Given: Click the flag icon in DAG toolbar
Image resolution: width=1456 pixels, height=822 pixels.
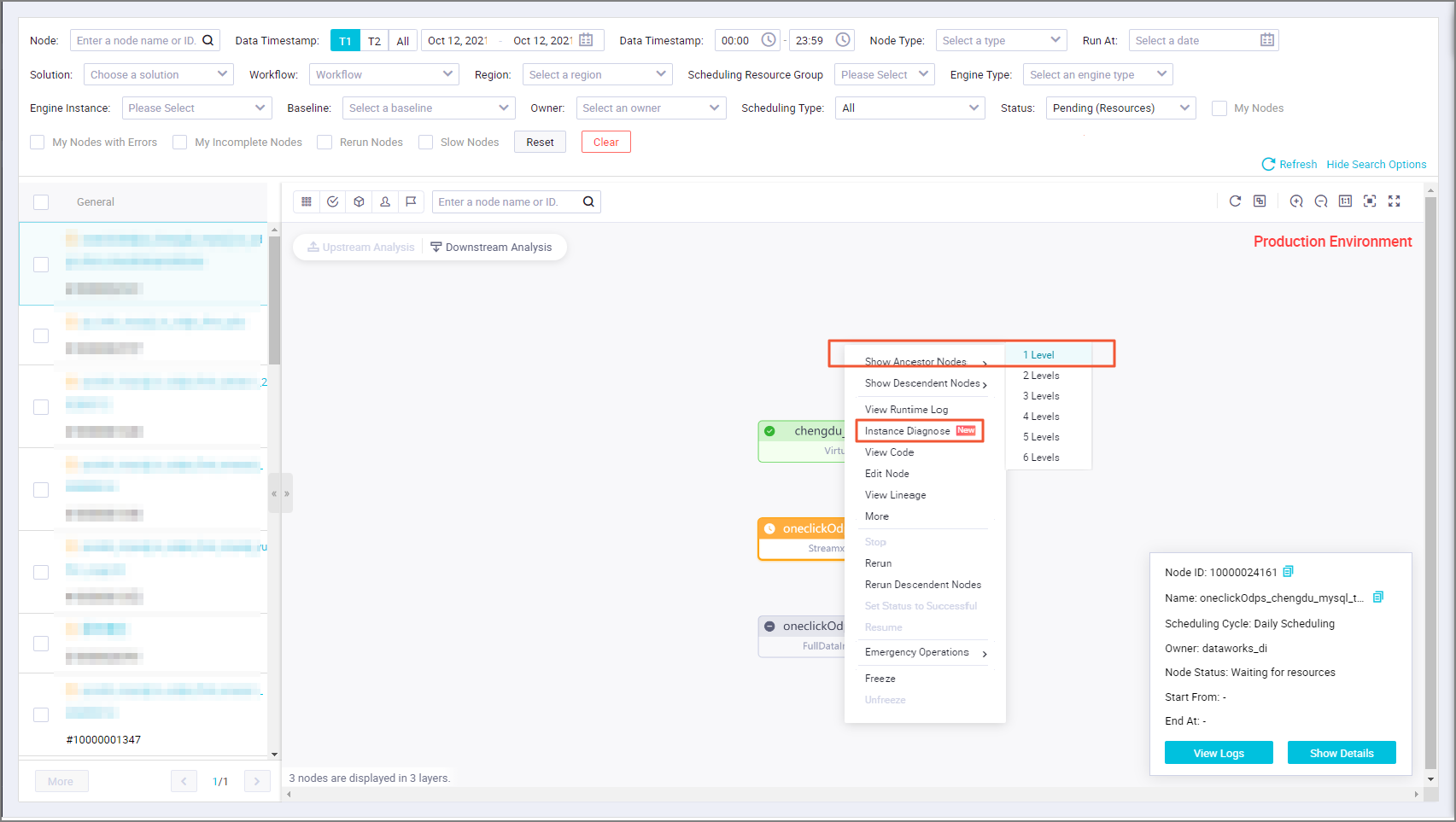Looking at the screenshot, I should coord(411,201).
